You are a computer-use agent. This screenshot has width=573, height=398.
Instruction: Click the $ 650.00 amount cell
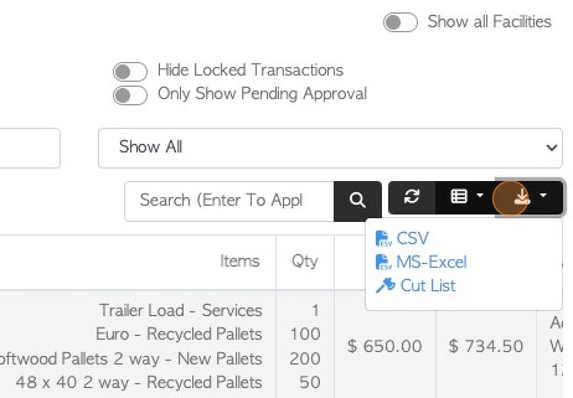(385, 346)
